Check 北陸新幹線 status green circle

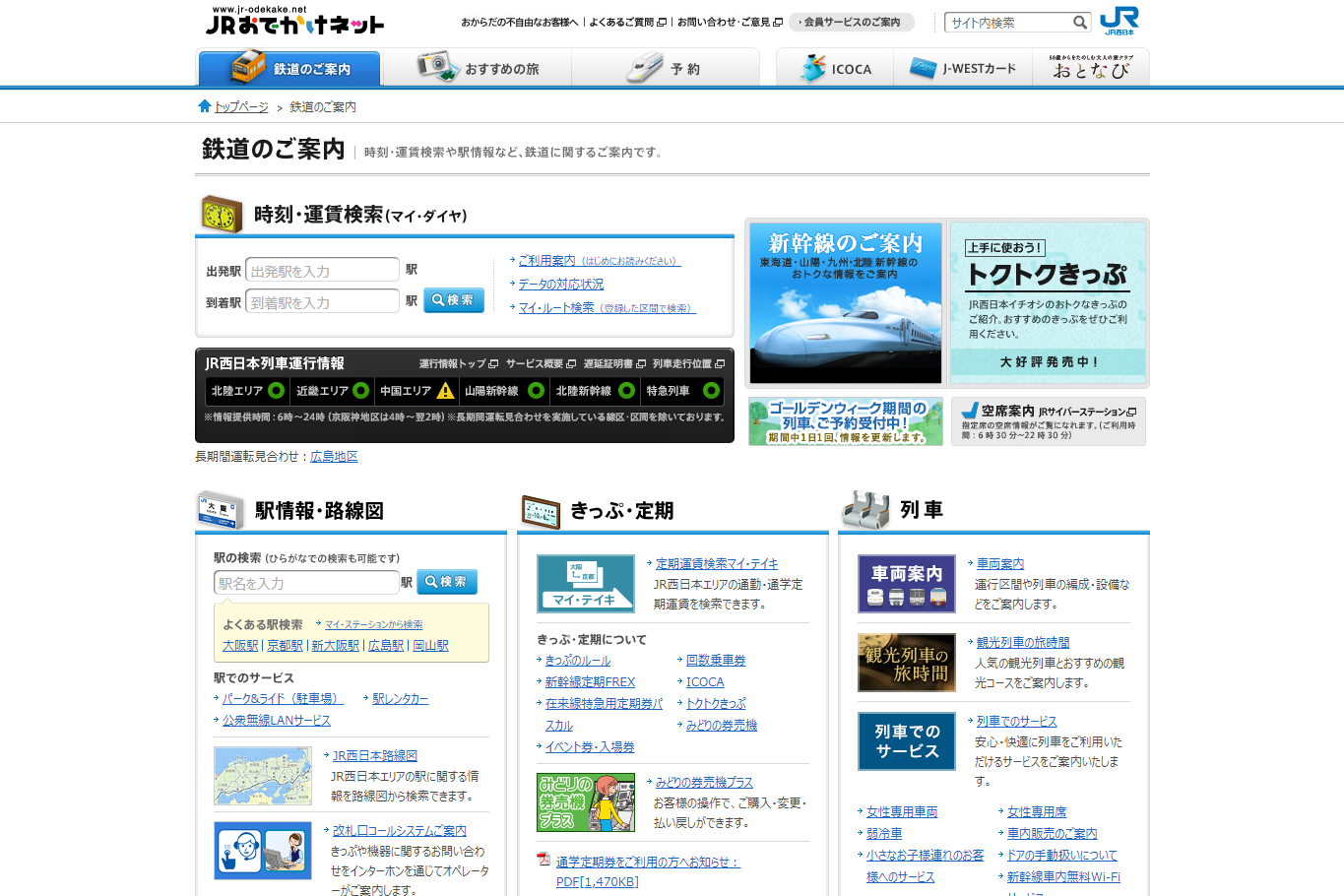(626, 391)
